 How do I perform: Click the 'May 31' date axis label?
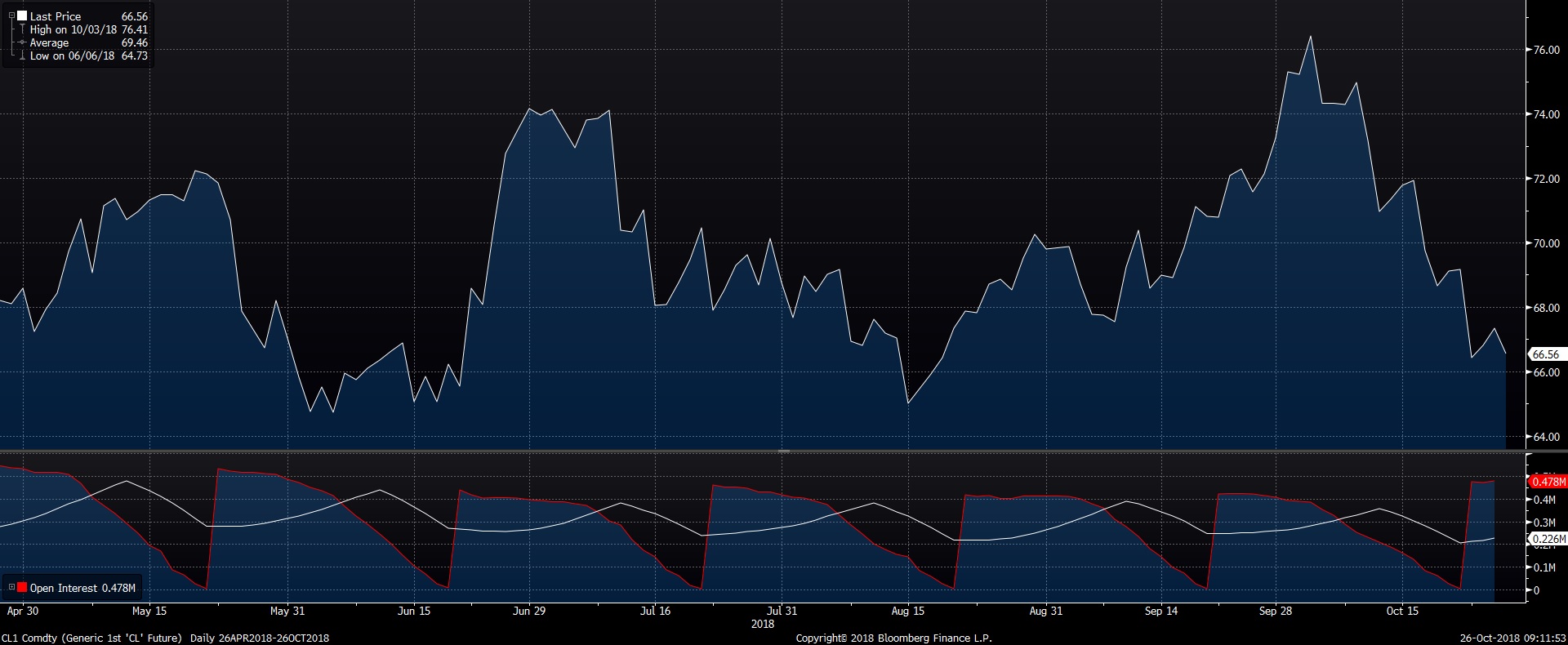[x=287, y=611]
